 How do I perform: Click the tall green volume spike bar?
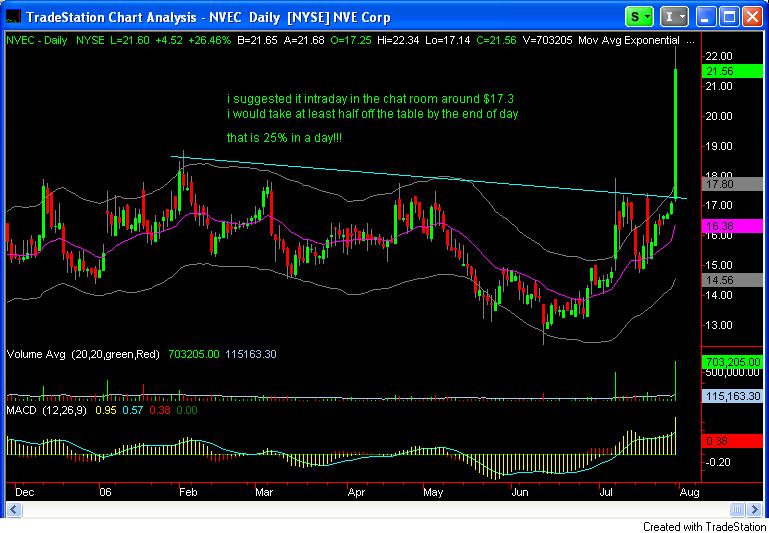(676, 381)
